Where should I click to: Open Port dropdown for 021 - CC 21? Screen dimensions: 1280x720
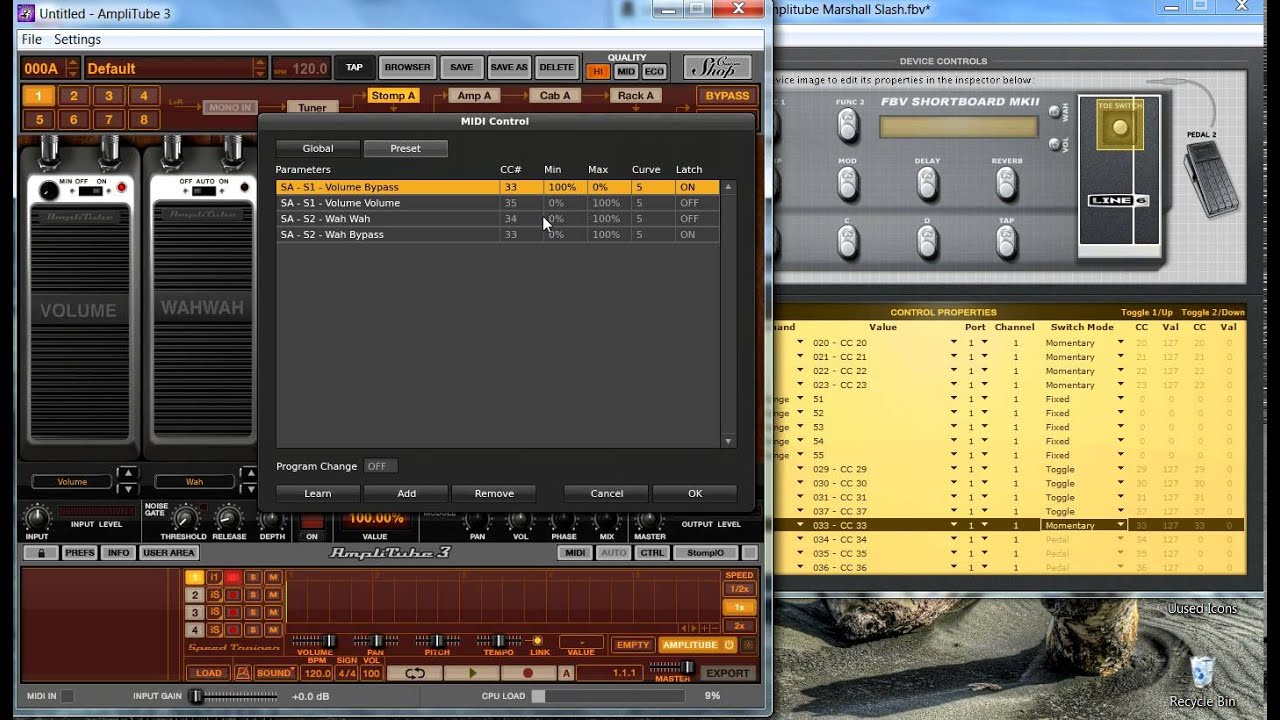(x=984, y=356)
